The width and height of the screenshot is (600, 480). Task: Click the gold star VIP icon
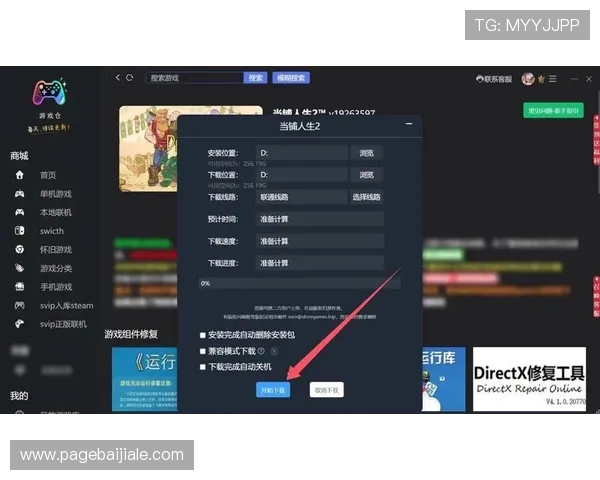(541, 79)
